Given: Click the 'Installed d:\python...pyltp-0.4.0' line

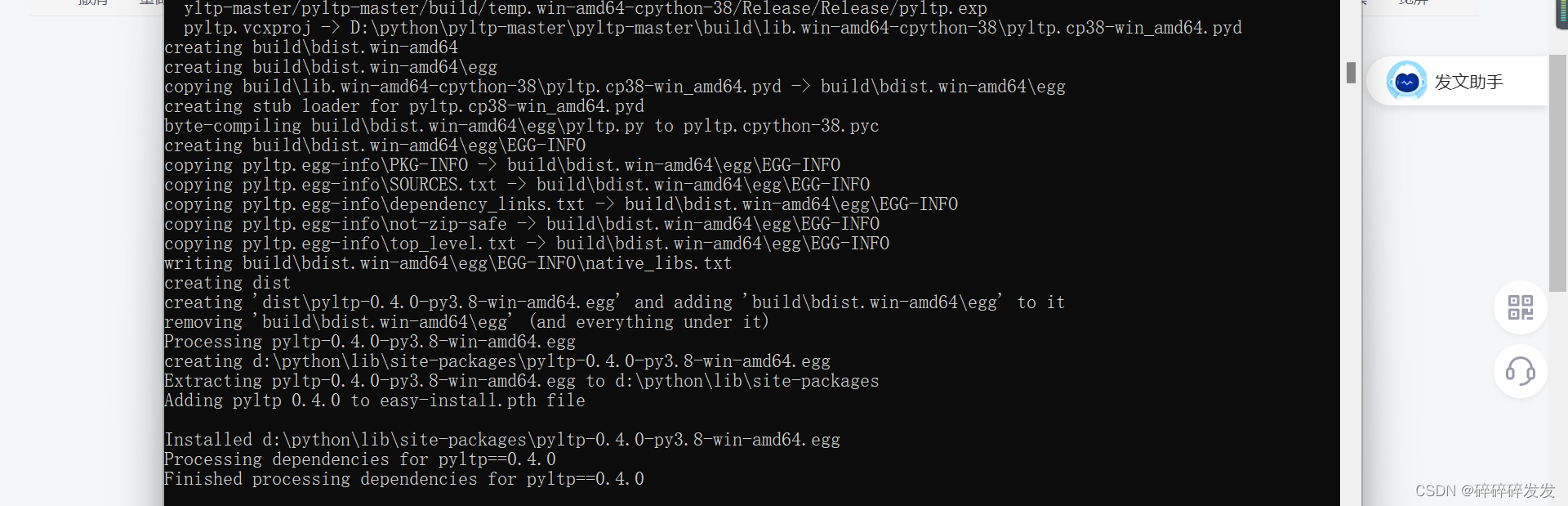Looking at the screenshot, I should coord(501,440).
